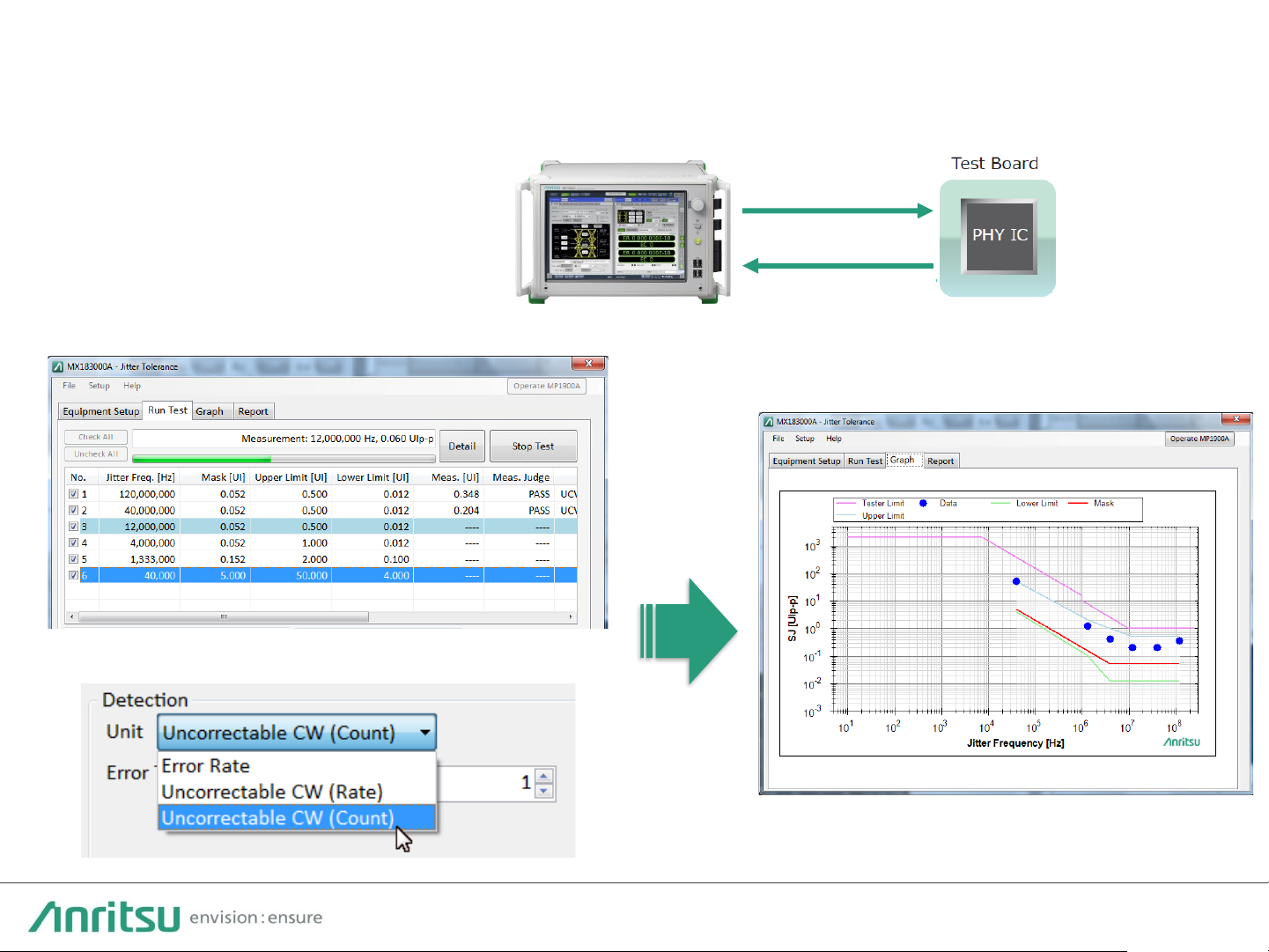Increase Error threshold with up arrow

coord(544,776)
